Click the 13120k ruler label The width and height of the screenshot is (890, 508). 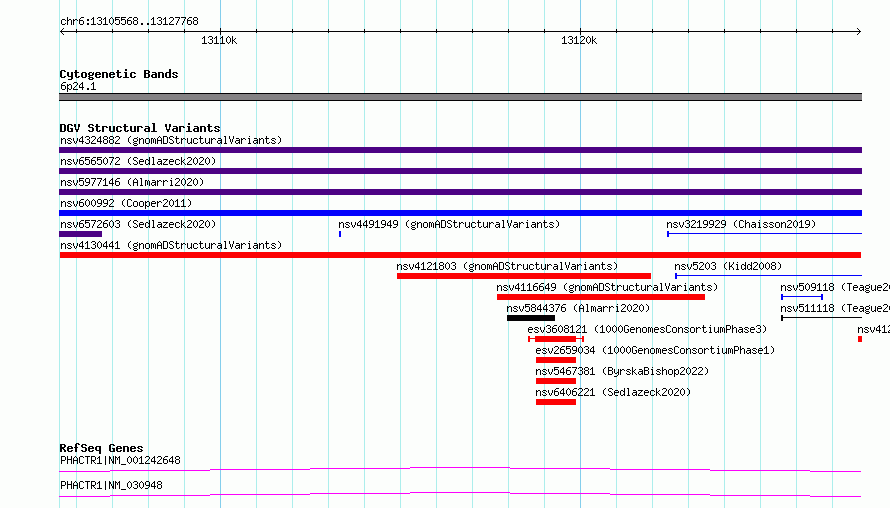pos(579,40)
